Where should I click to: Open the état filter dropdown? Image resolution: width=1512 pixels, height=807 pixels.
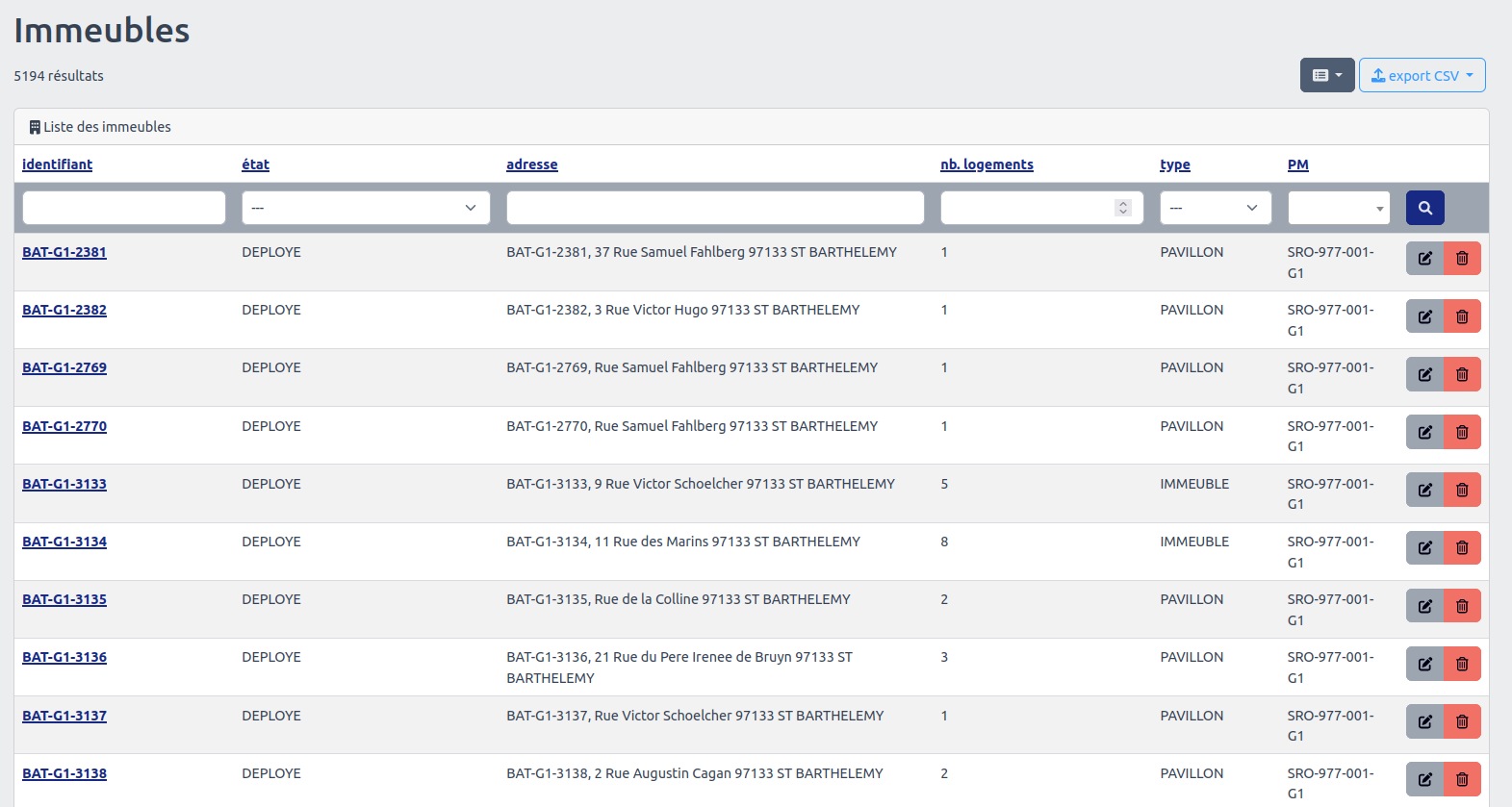point(366,208)
